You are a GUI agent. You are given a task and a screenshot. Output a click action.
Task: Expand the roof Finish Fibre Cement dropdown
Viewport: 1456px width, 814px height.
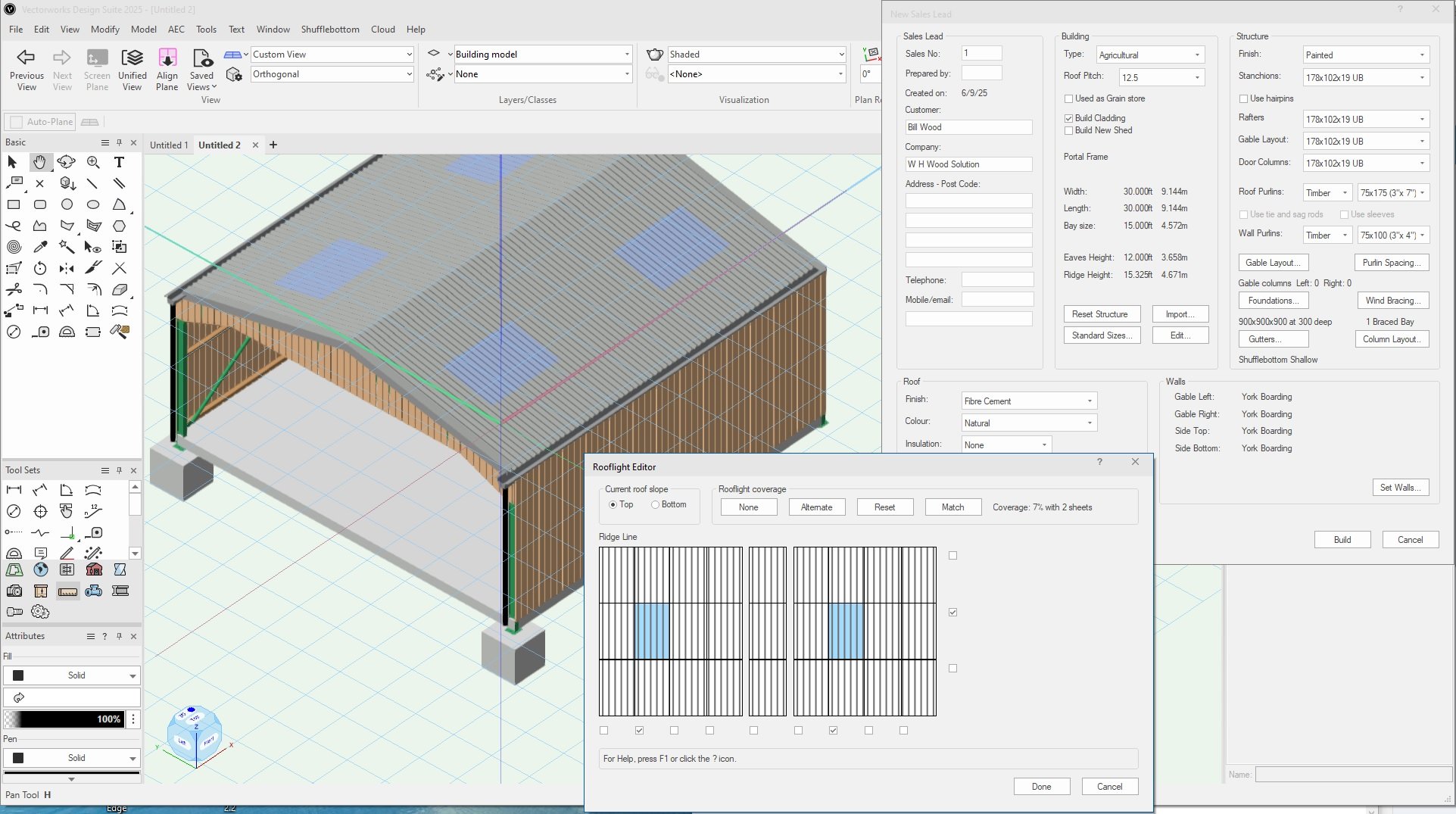click(1028, 401)
